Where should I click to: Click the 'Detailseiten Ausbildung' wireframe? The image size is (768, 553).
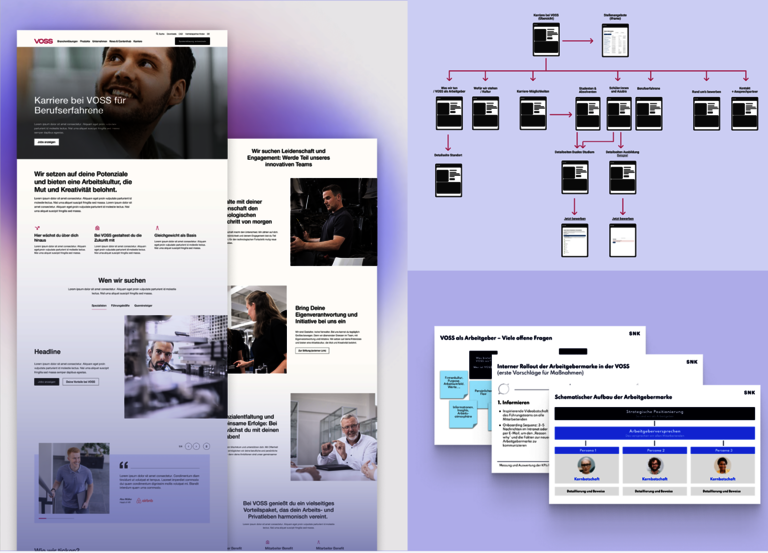623,177
